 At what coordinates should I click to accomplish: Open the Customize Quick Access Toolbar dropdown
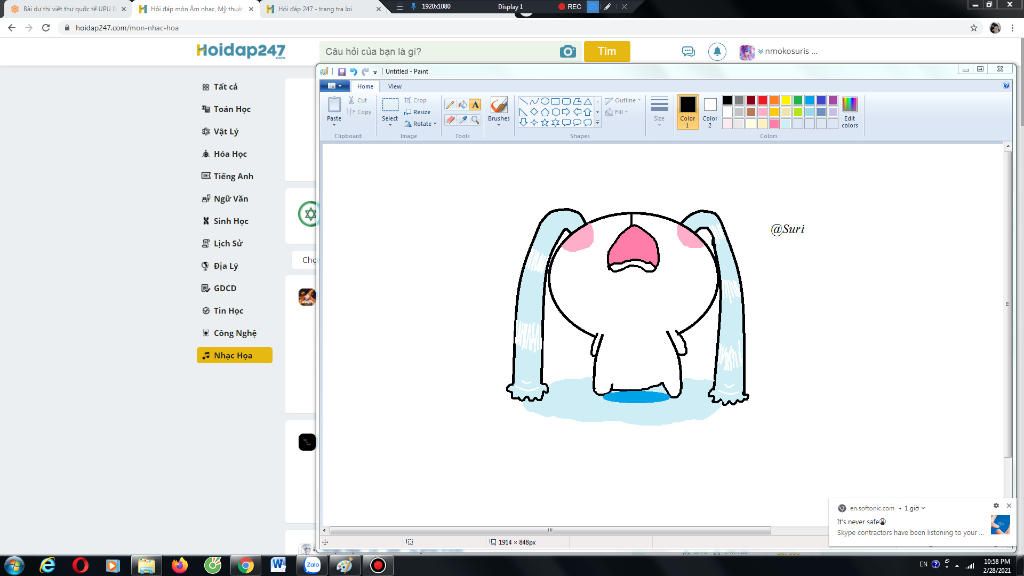[x=375, y=72]
